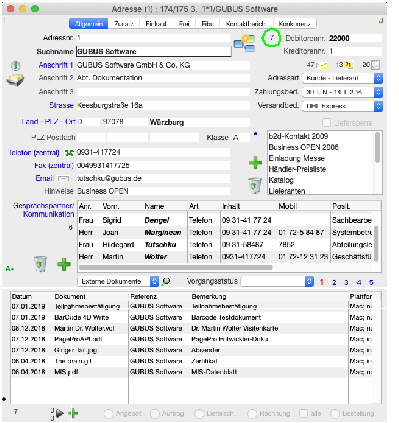Click the Strasse link label
The height and width of the screenshot is (423, 399).
coord(61,106)
